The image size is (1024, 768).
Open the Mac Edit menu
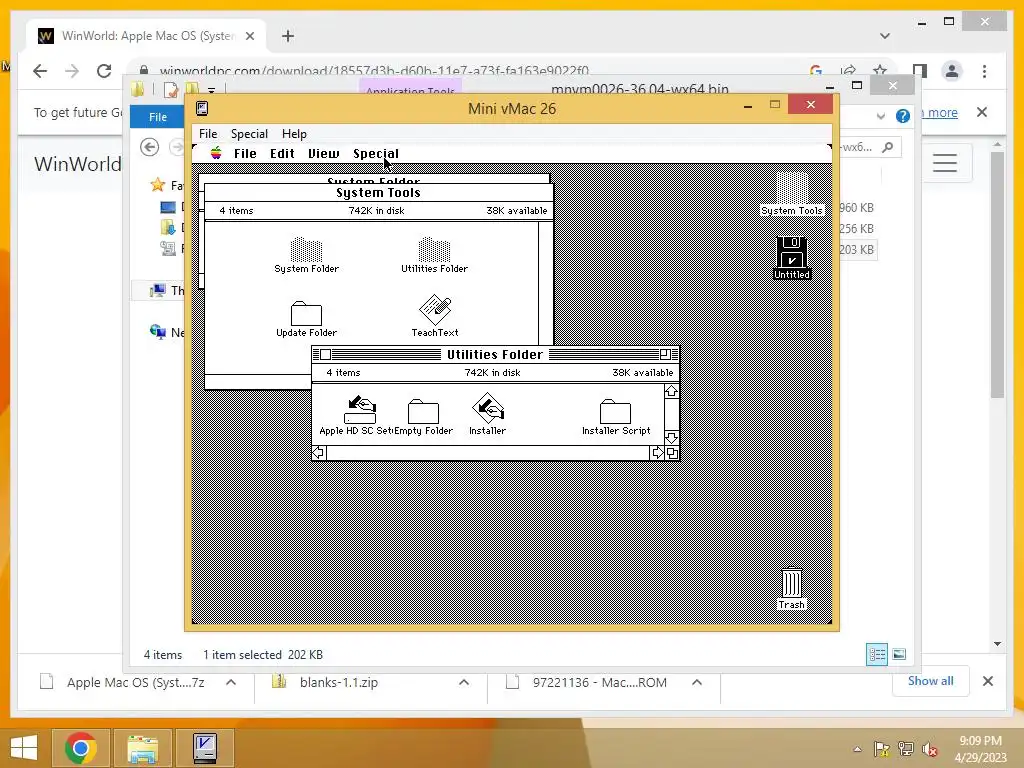point(282,153)
